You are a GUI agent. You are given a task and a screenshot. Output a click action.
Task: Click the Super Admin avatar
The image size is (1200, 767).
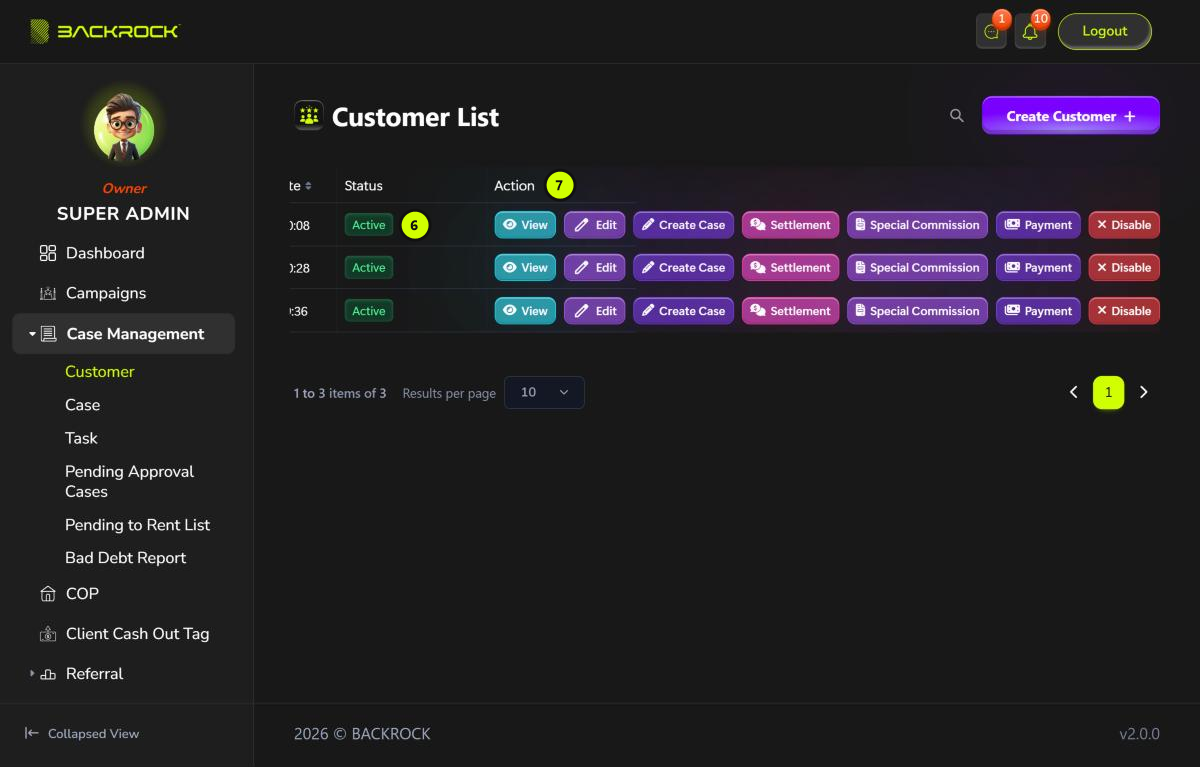[124, 130]
